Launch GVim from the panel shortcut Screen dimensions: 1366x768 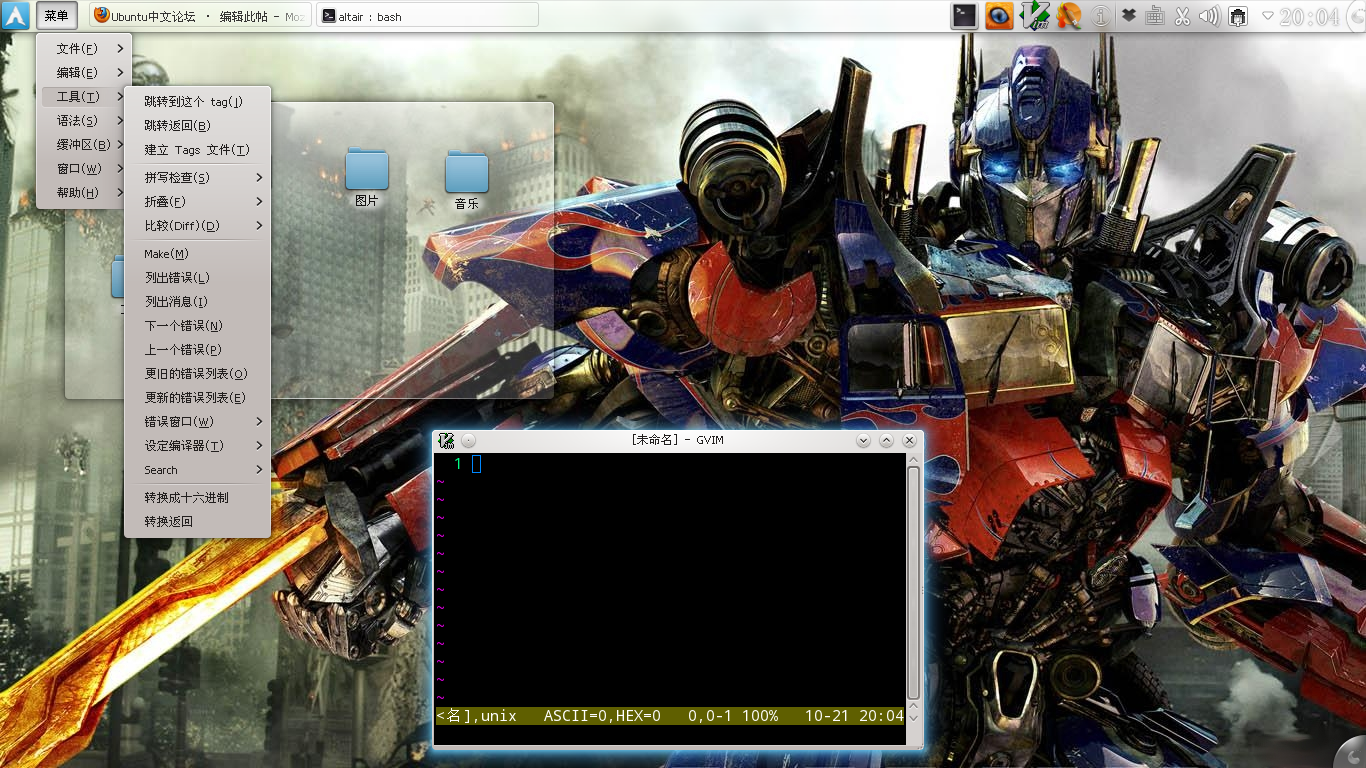pyautogui.click(x=1034, y=16)
